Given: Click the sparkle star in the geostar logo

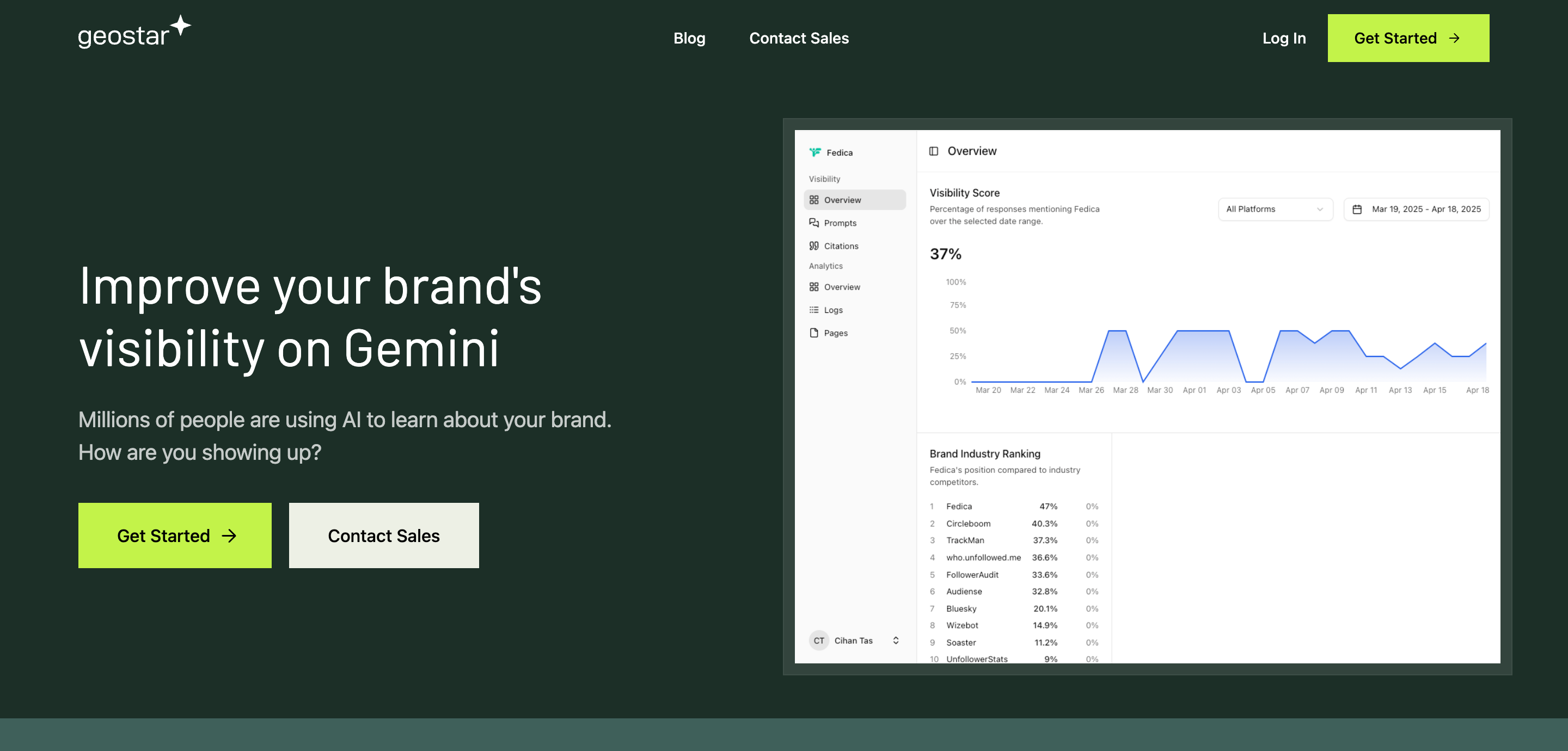Looking at the screenshot, I should click(181, 26).
